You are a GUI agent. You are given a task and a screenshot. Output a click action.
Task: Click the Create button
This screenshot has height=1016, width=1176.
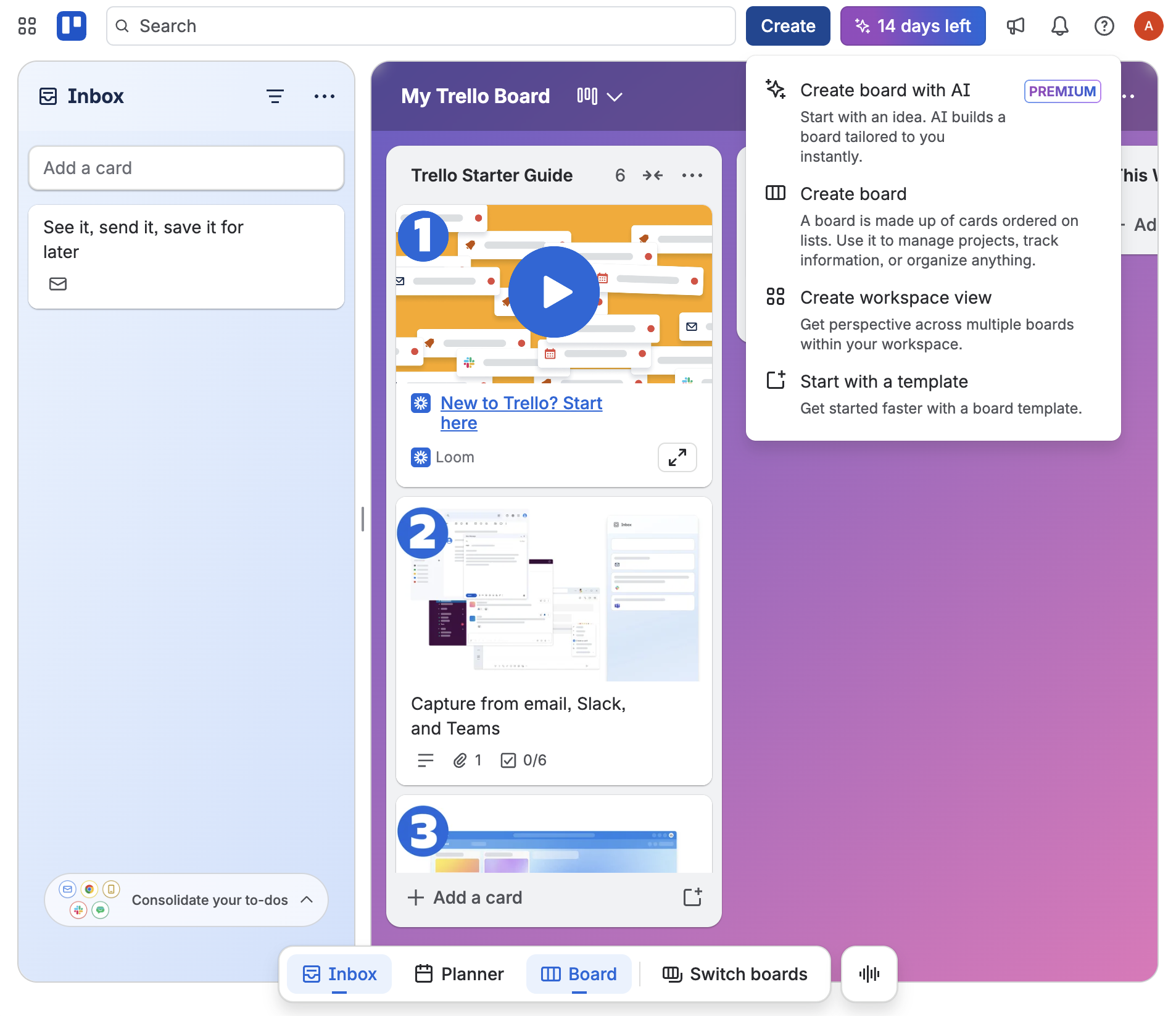788,26
